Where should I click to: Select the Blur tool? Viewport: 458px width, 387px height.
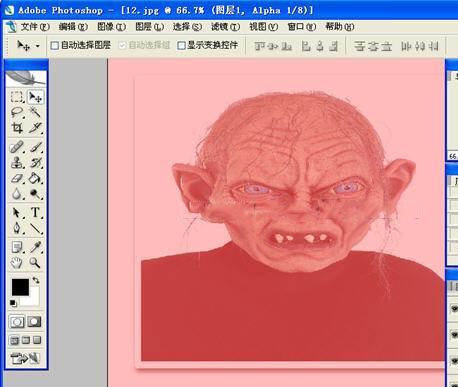pyautogui.click(x=17, y=193)
